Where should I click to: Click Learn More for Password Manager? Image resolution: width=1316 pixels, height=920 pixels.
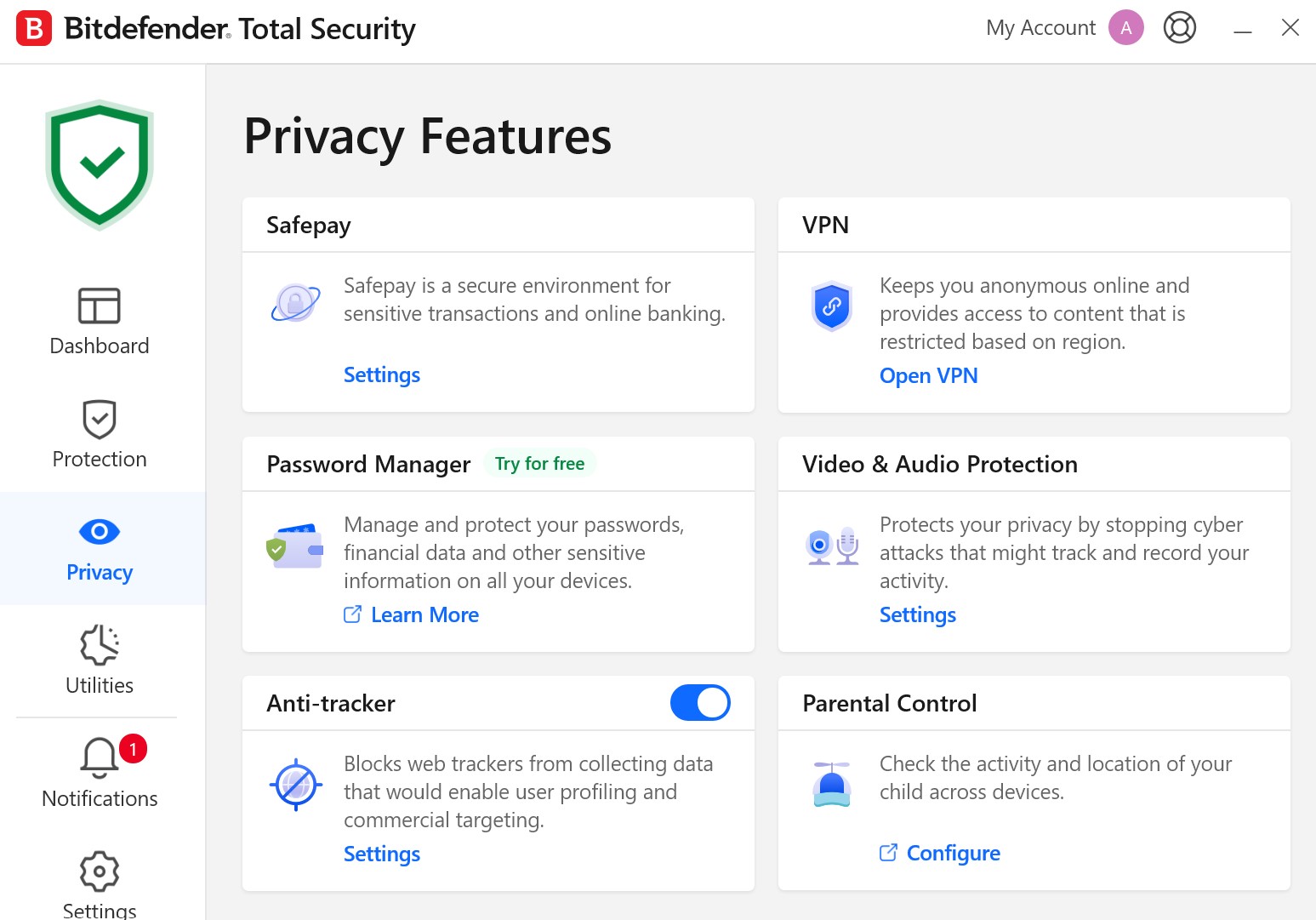point(424,615)
